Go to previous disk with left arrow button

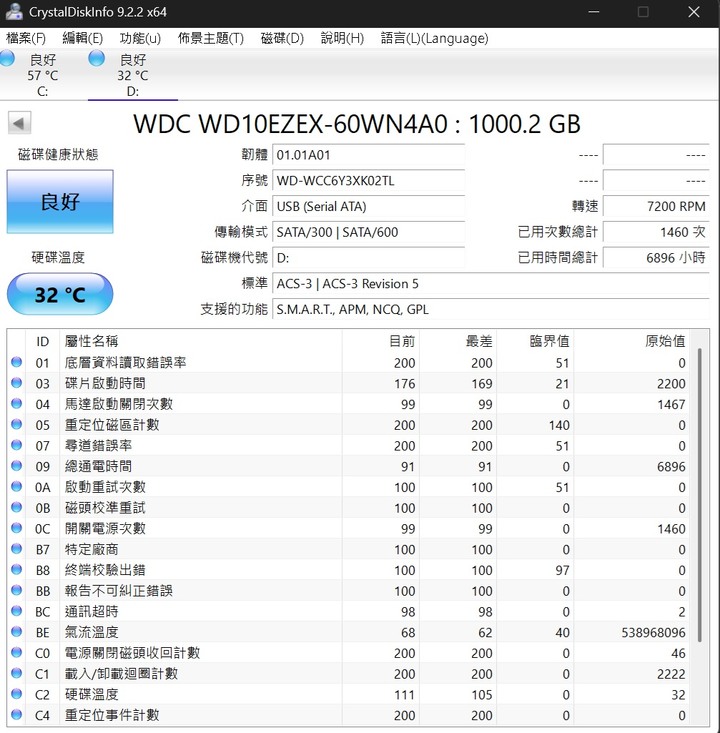click(x=19, y=123)
